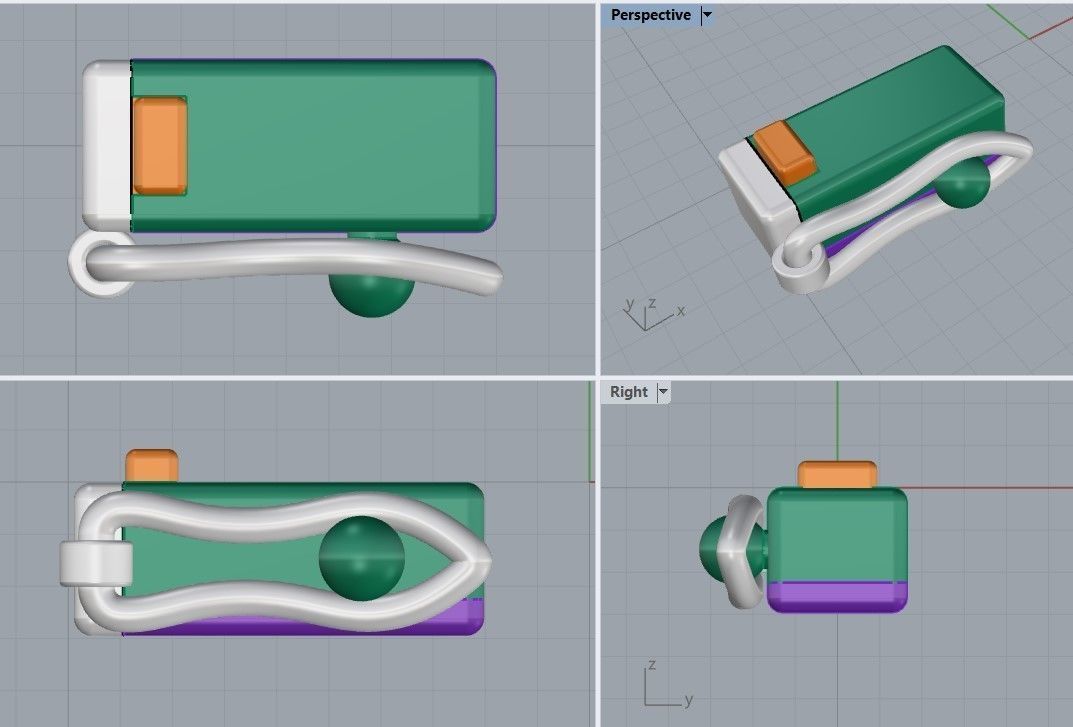Click the Right viewport title label
Viewport: 1073px width, 727px height.
pos(628,392)
